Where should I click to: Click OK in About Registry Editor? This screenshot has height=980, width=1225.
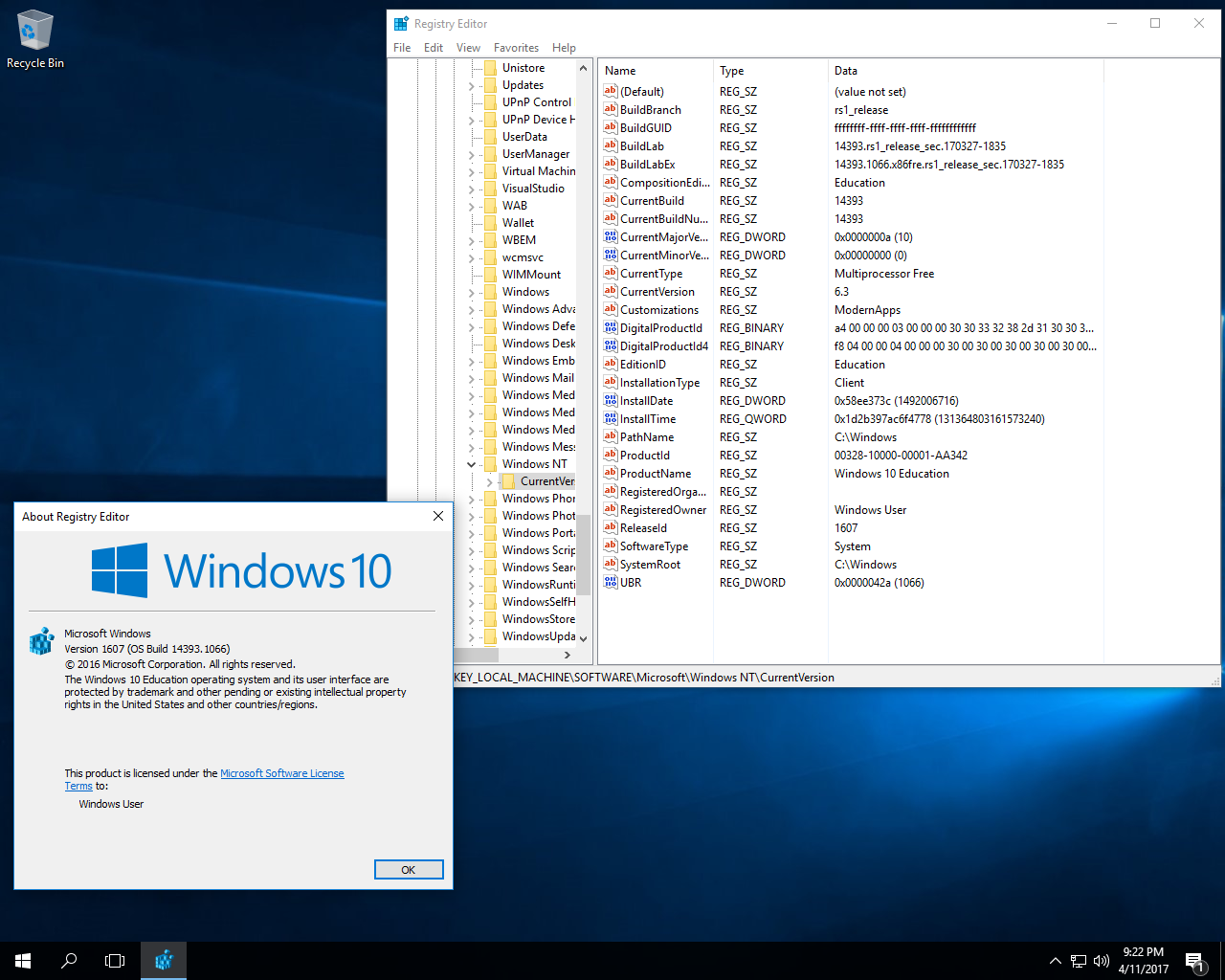pos(409,869)
